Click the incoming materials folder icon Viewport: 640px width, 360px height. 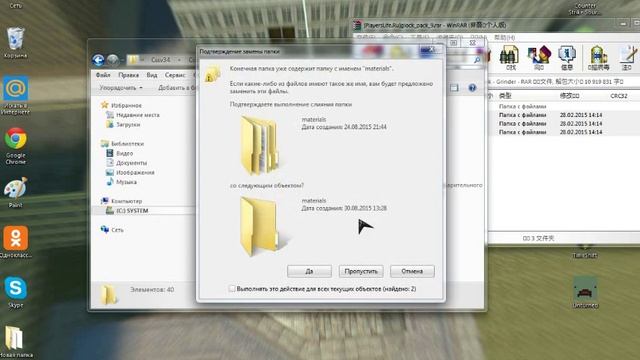(x=259, y=226)
